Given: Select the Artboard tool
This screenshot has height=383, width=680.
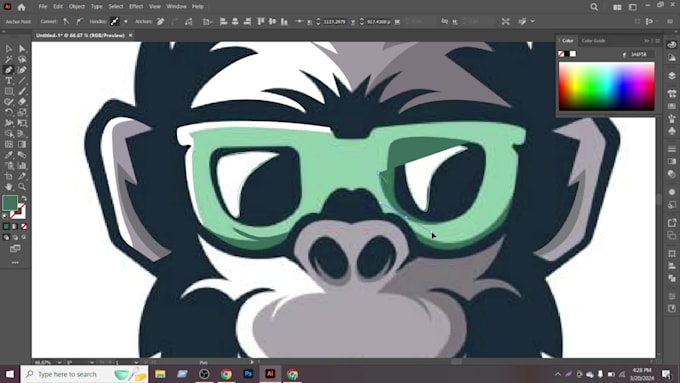Looking at the screenshot, I should tap(9, 176).
